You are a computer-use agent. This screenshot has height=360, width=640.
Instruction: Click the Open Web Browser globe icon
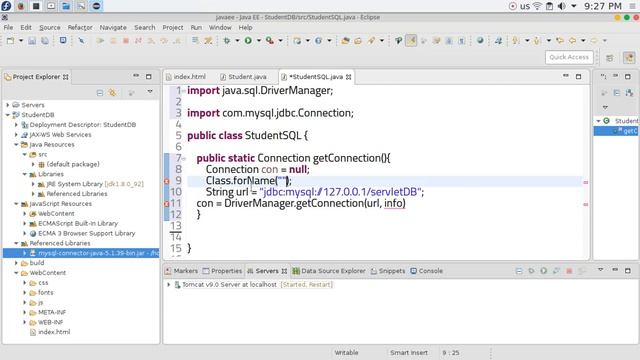(x=480, y=40)
